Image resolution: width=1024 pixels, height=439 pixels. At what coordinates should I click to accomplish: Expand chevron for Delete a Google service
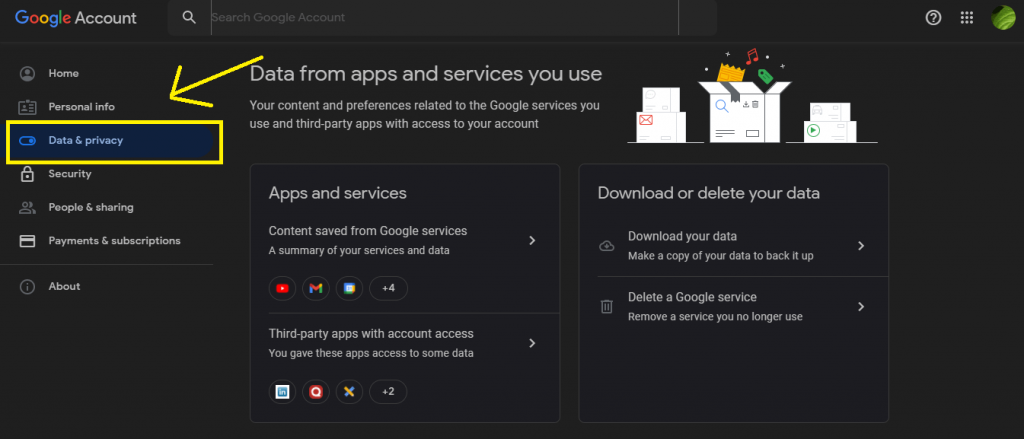pyautogui.click(x=861, y=306)
